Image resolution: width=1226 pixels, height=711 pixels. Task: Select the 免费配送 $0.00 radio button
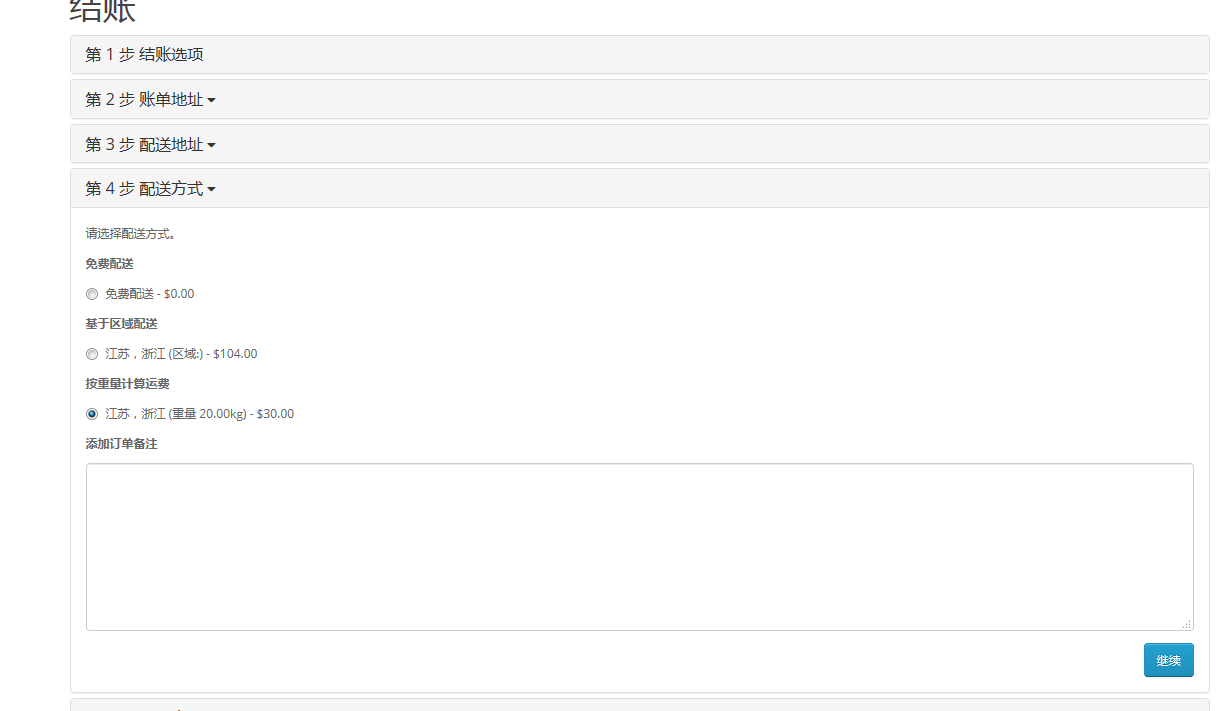92,294
